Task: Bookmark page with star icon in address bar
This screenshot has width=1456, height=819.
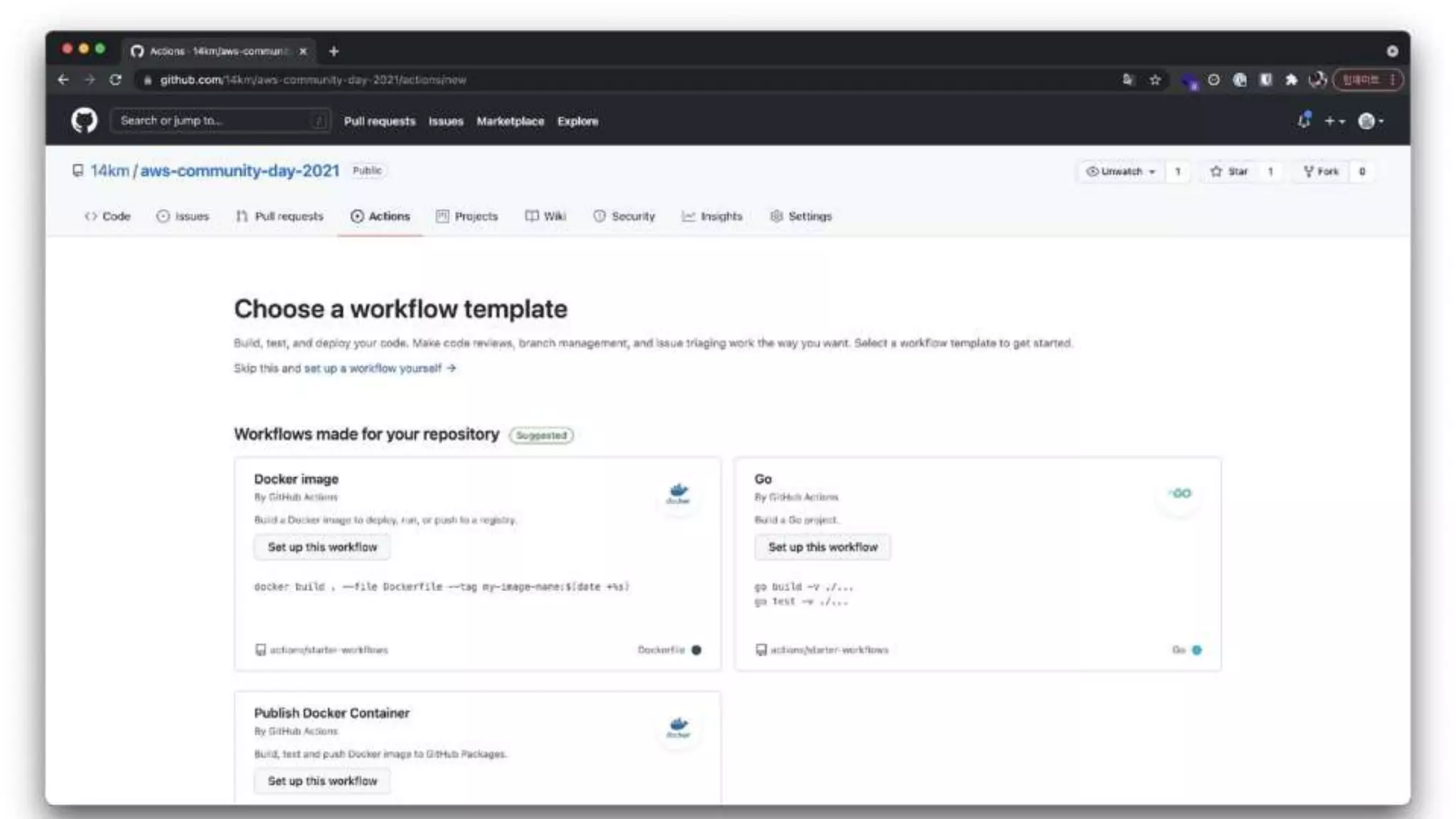Action: coord(1155,80)
